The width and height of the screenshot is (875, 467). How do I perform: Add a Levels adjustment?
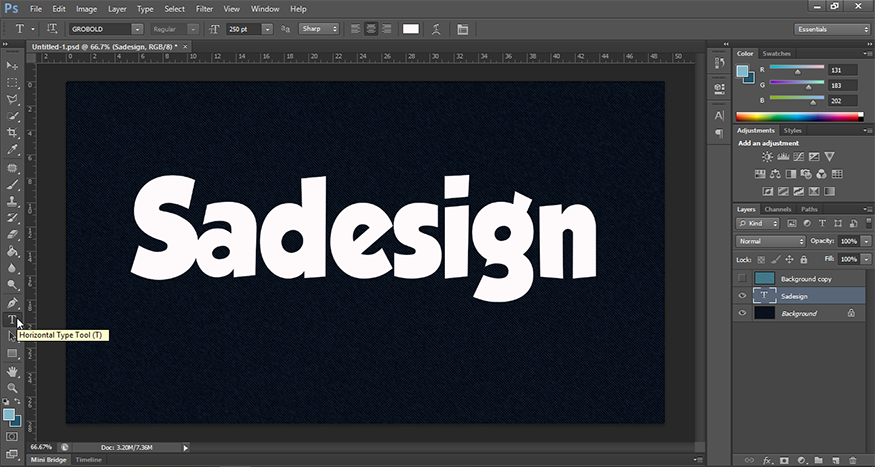[x=783, y=157]
